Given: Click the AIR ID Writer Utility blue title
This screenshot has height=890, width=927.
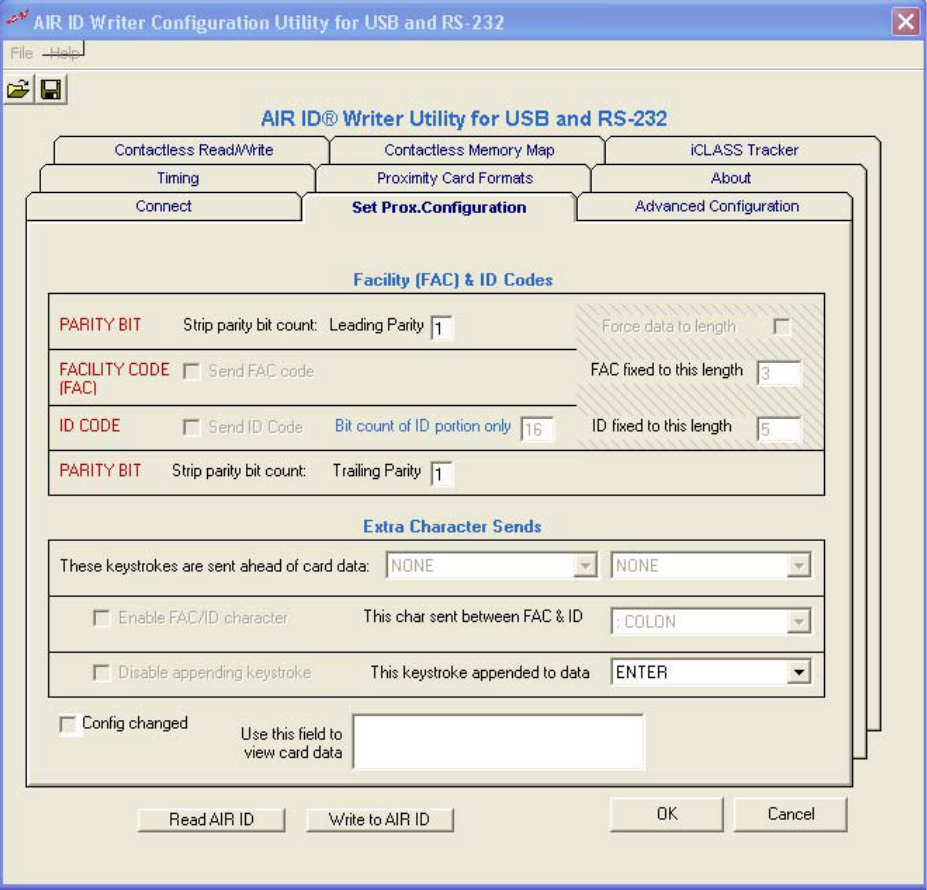Looking at the screenshot, I should point(464,118).
